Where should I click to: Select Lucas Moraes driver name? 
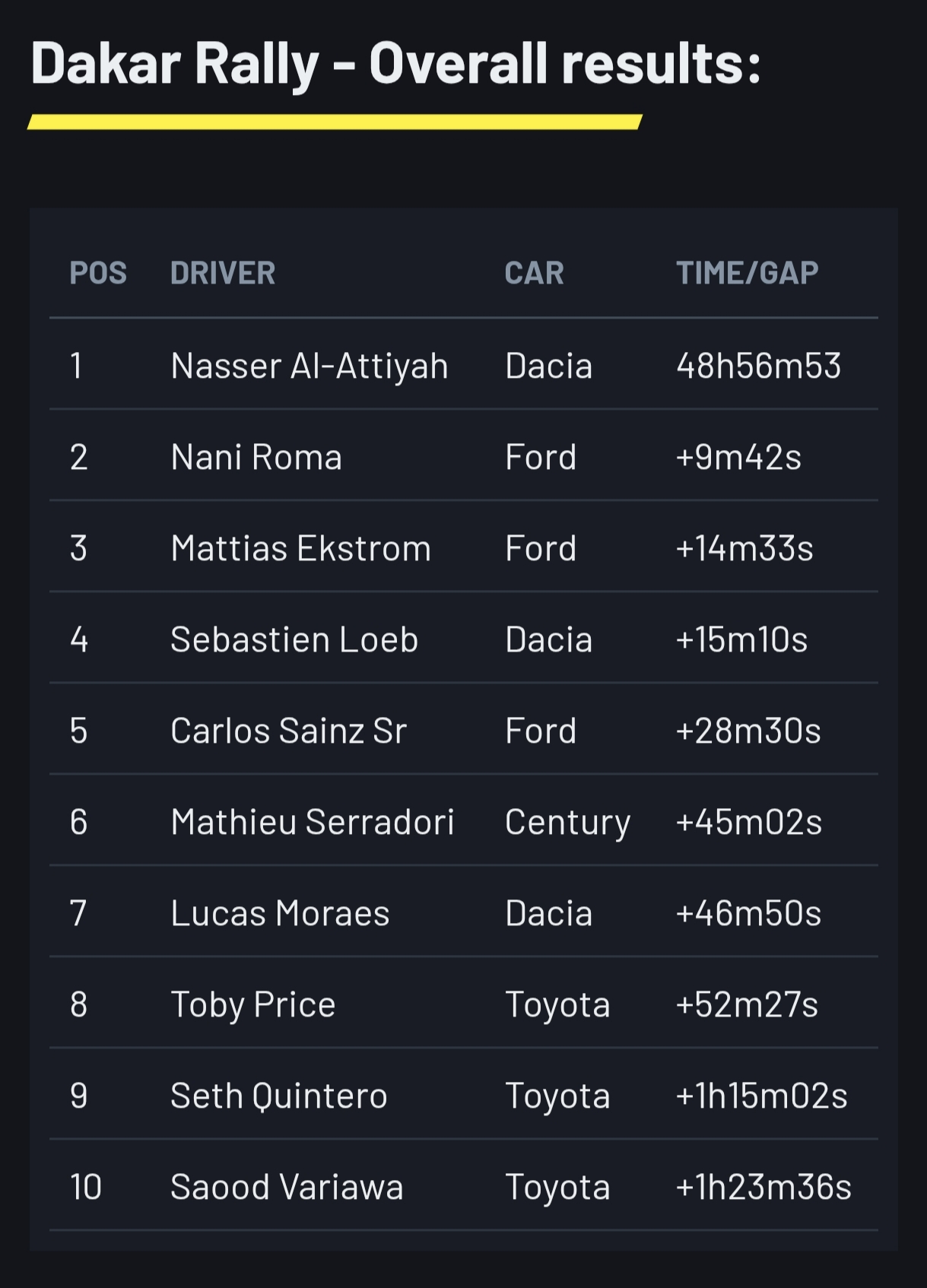coord(280,913)
